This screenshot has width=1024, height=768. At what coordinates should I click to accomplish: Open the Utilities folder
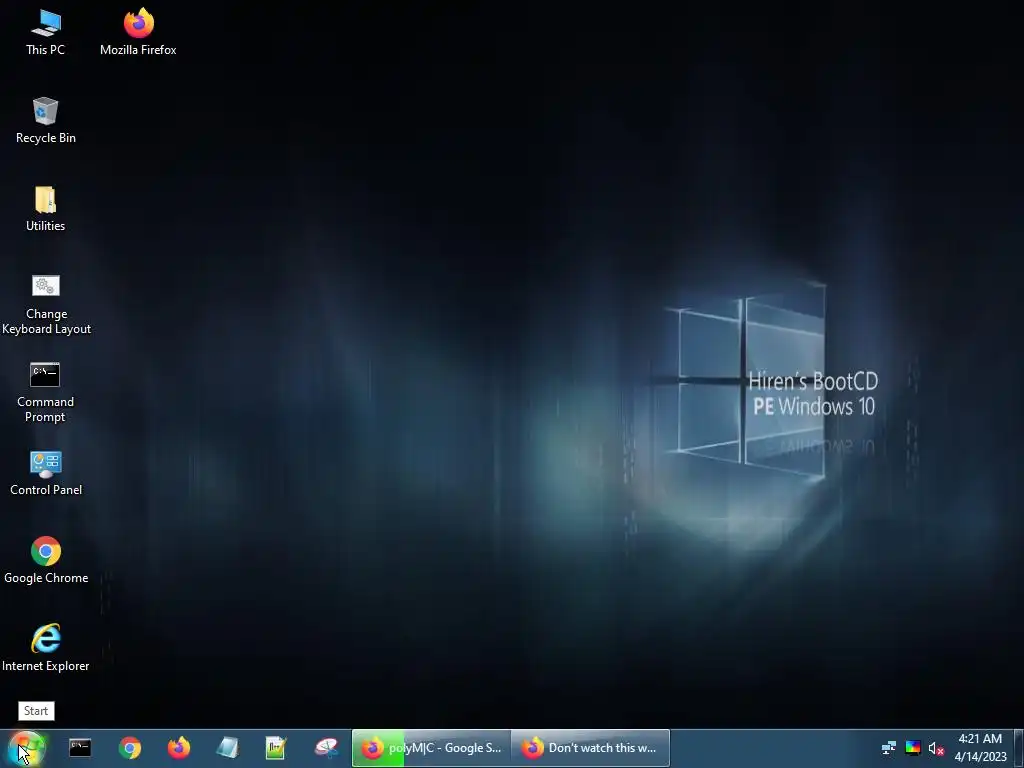(45, 209)
